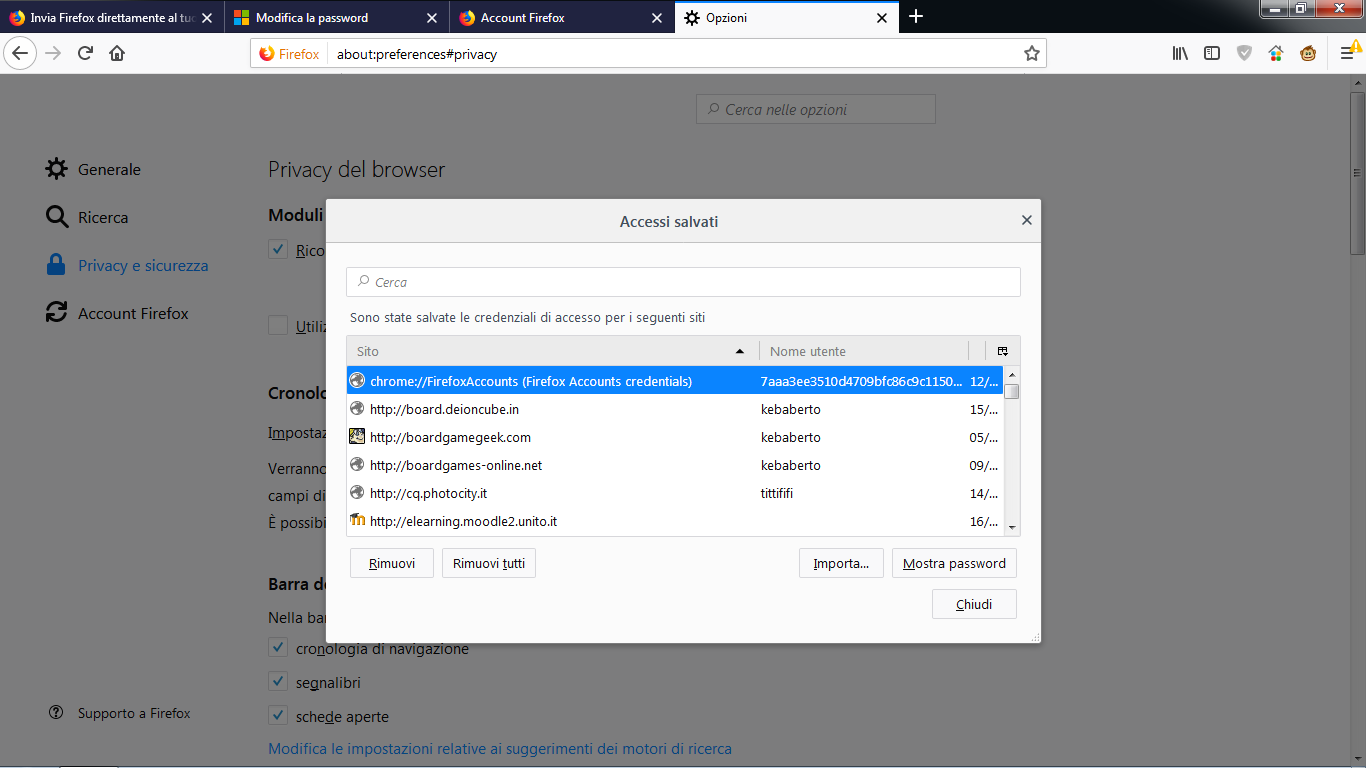Viewport: 1366px width, 768px height.
Task: Switch to the Modifica la password tab
Action: click(336, 18)
